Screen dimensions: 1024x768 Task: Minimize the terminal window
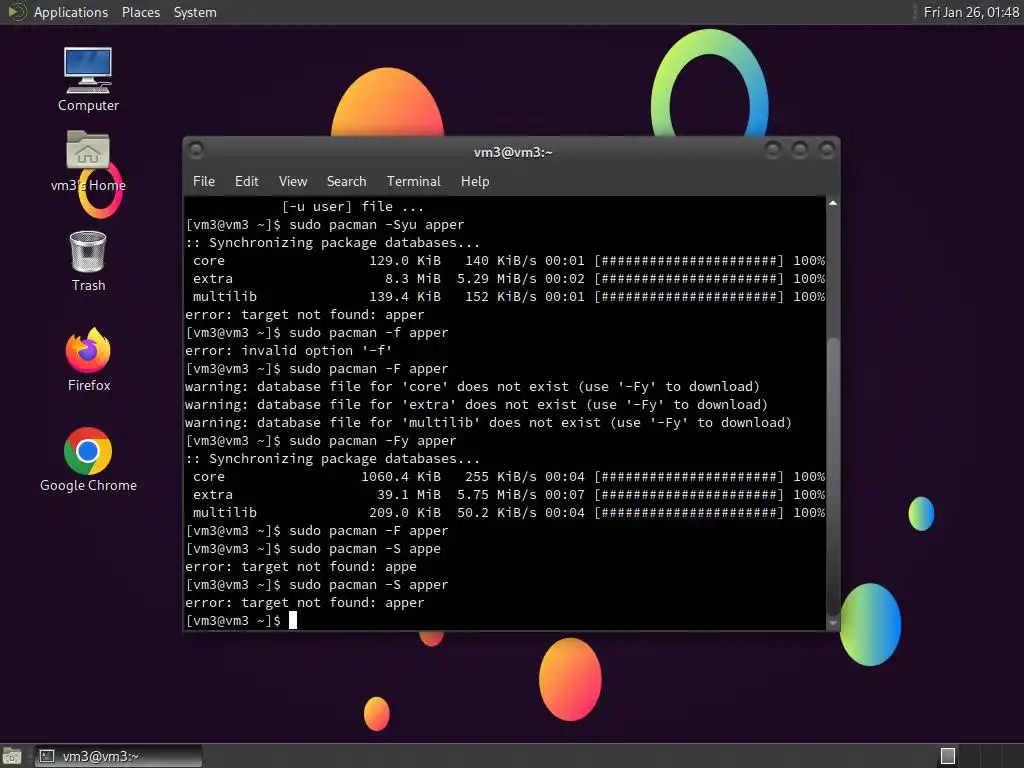pyautogui.click(x=773, y=151)
